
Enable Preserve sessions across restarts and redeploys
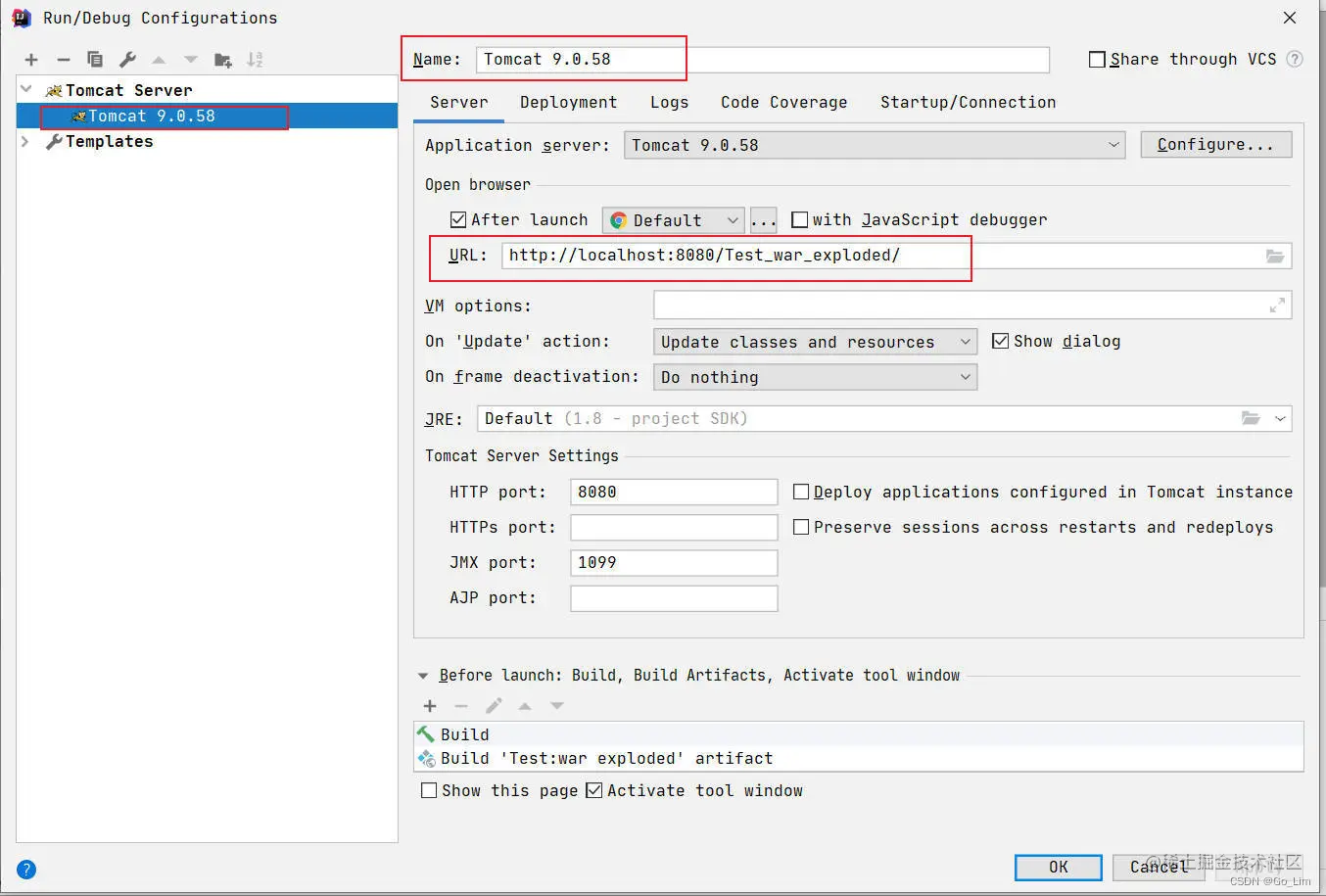coord(800,527)
